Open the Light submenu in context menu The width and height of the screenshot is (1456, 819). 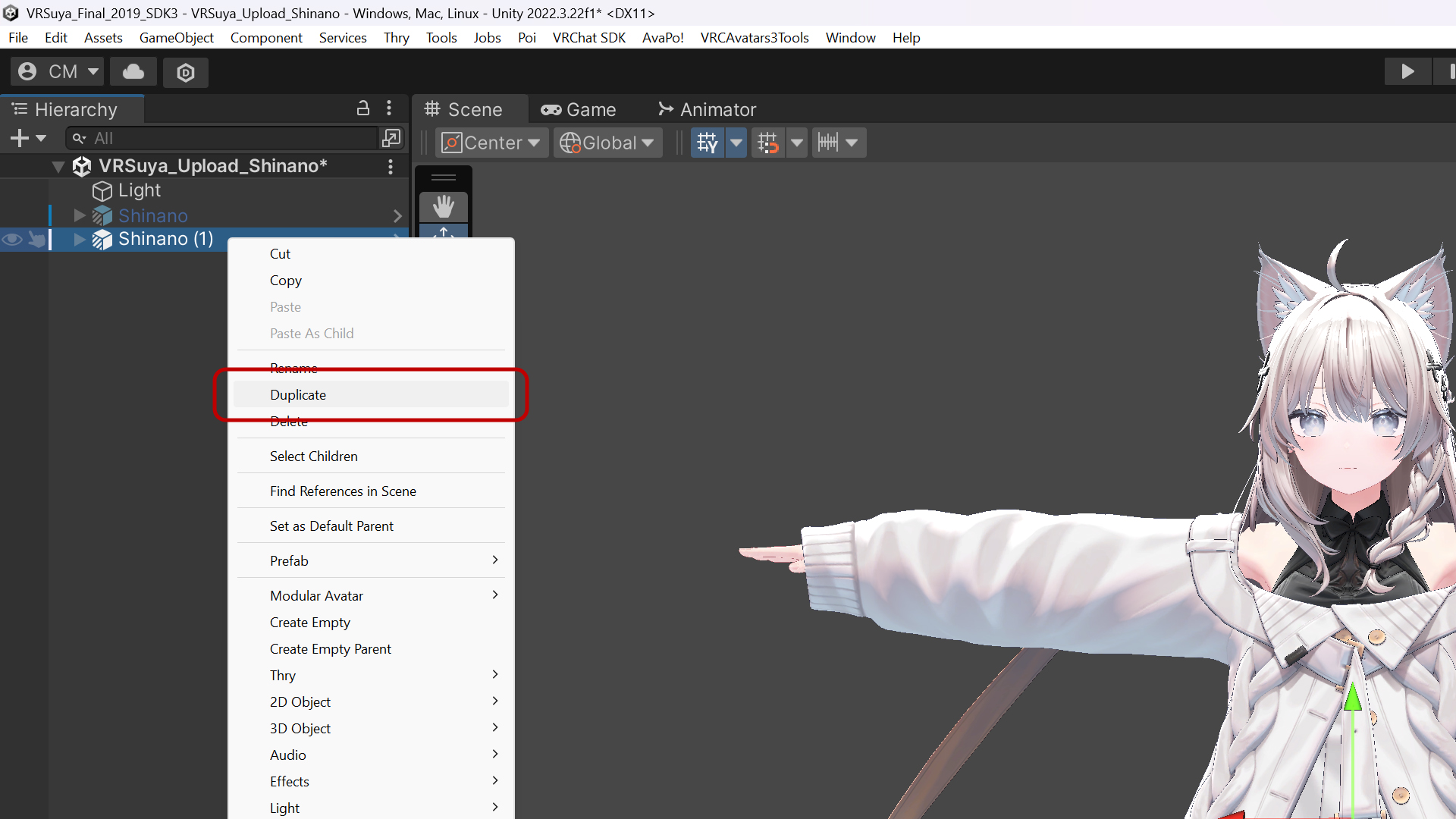[x=371, y=808]
